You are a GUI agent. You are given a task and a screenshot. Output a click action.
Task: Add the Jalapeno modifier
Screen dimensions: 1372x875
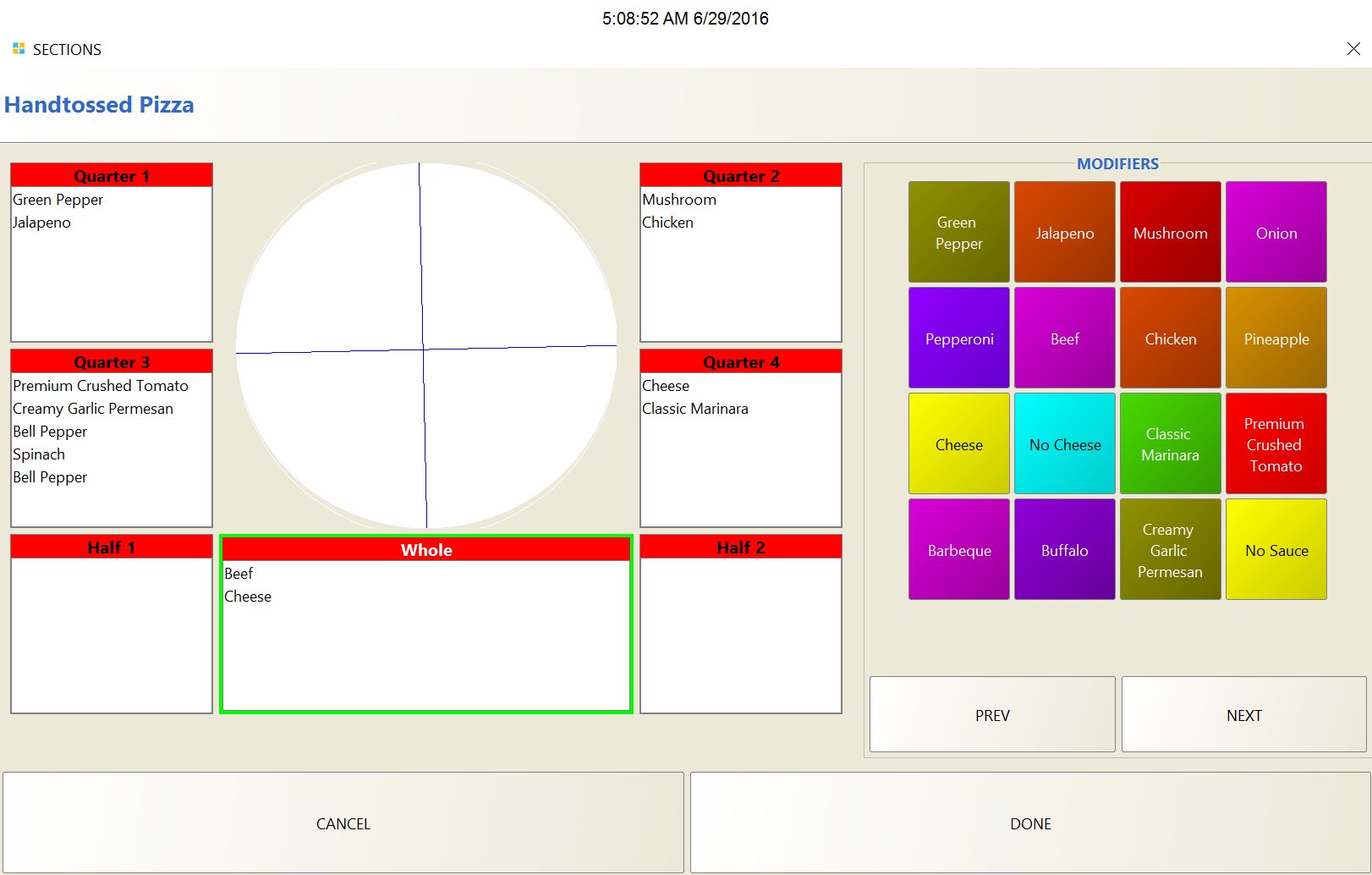1064,232
